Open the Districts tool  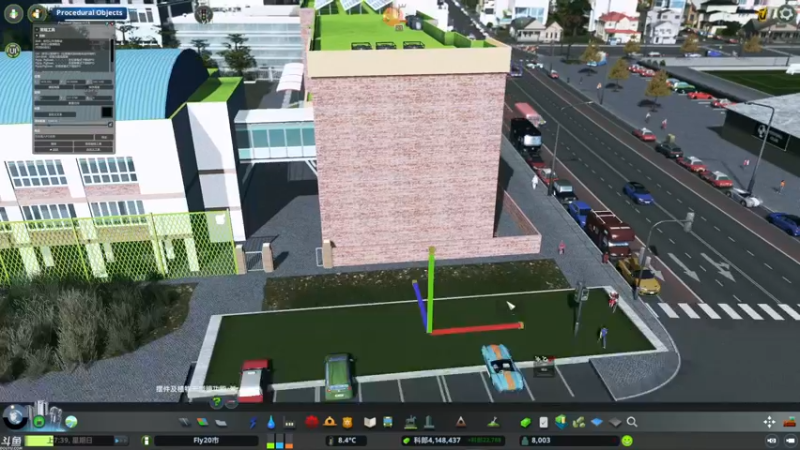tap(220, 422)
